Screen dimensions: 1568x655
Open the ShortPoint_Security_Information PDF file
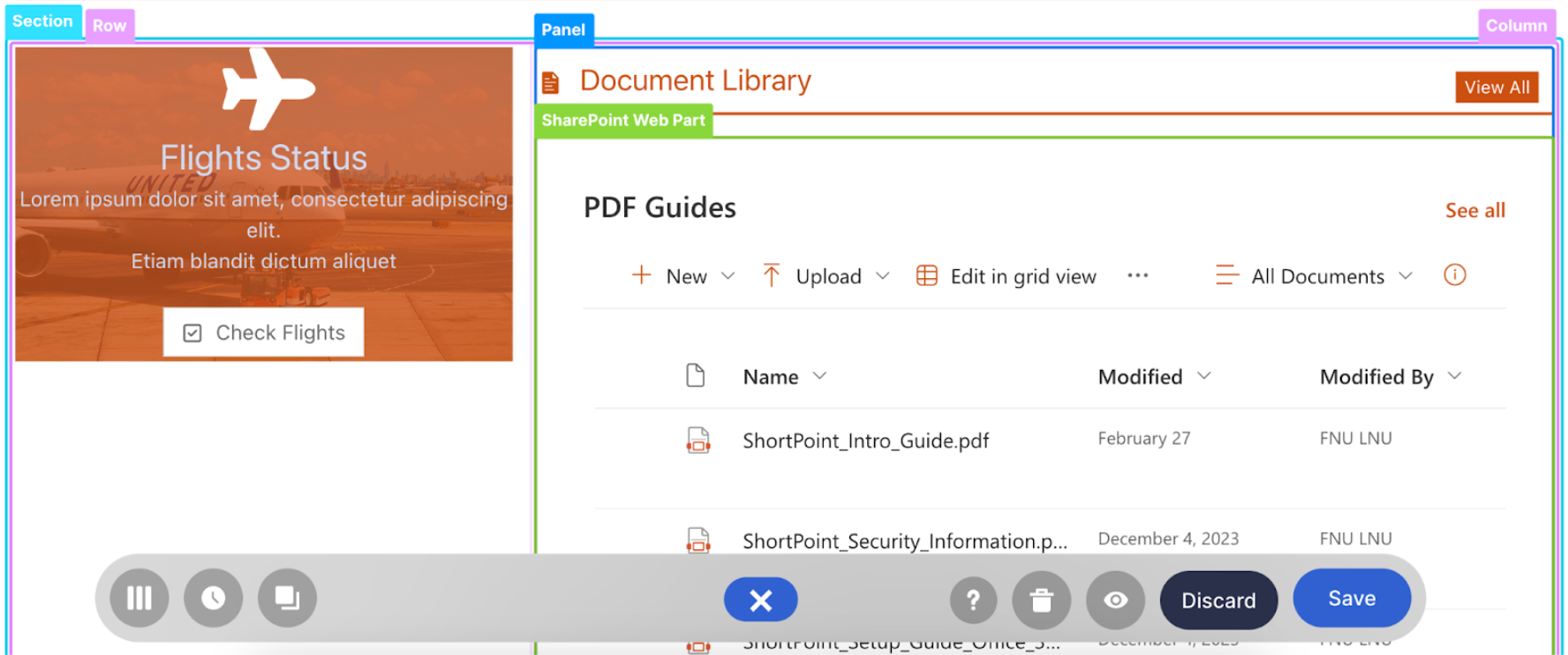tap(905, 541)
